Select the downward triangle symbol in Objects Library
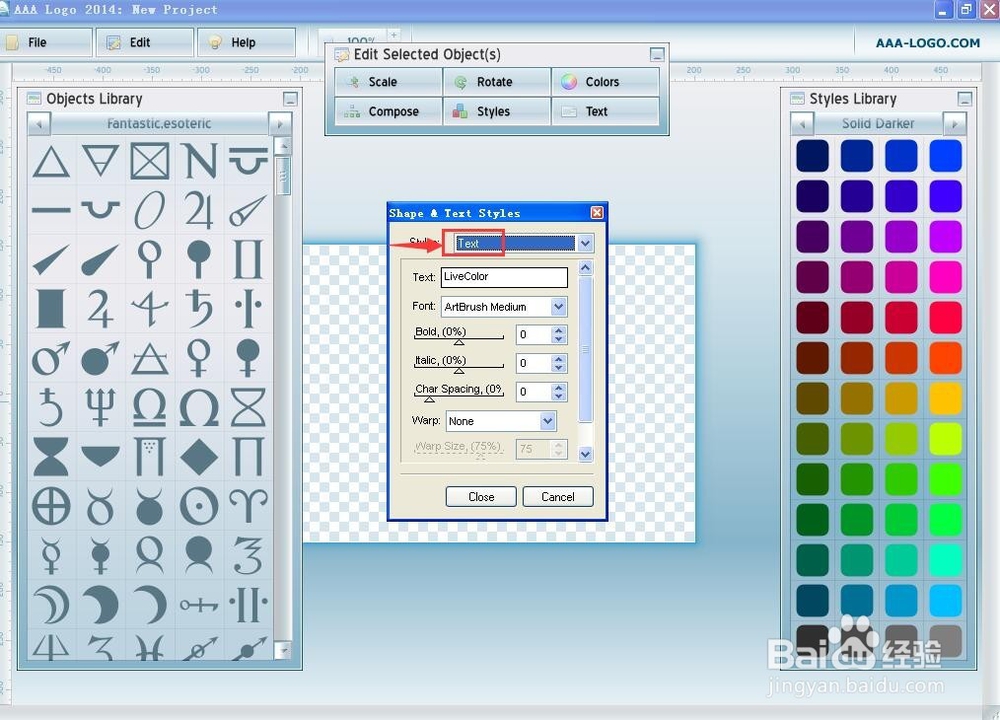The height and width of the screenshot is (720, 1000). (x=100, y=161)
